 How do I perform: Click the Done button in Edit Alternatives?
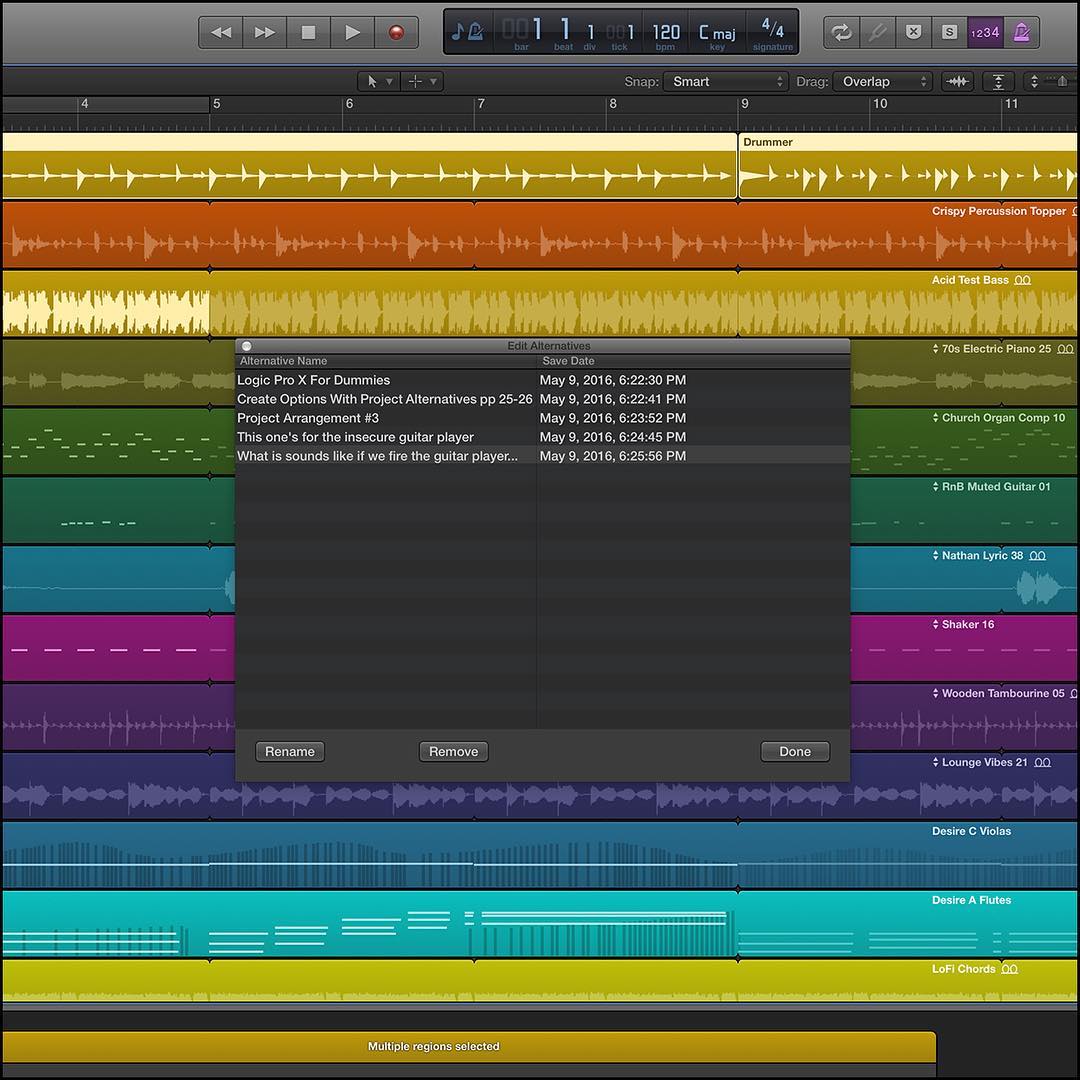[794, 751]
